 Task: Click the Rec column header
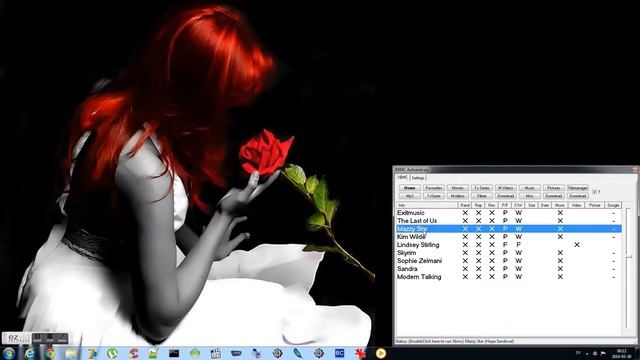click(x=492, y=205)
